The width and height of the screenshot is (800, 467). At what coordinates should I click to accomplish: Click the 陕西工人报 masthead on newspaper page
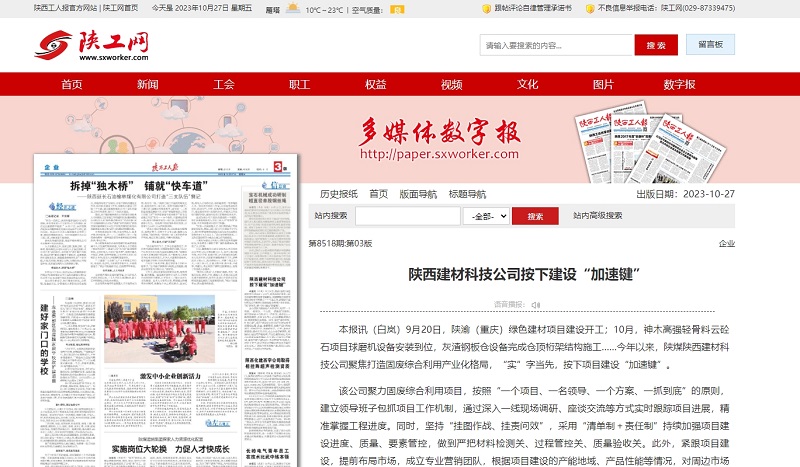[x=165, y=167]
